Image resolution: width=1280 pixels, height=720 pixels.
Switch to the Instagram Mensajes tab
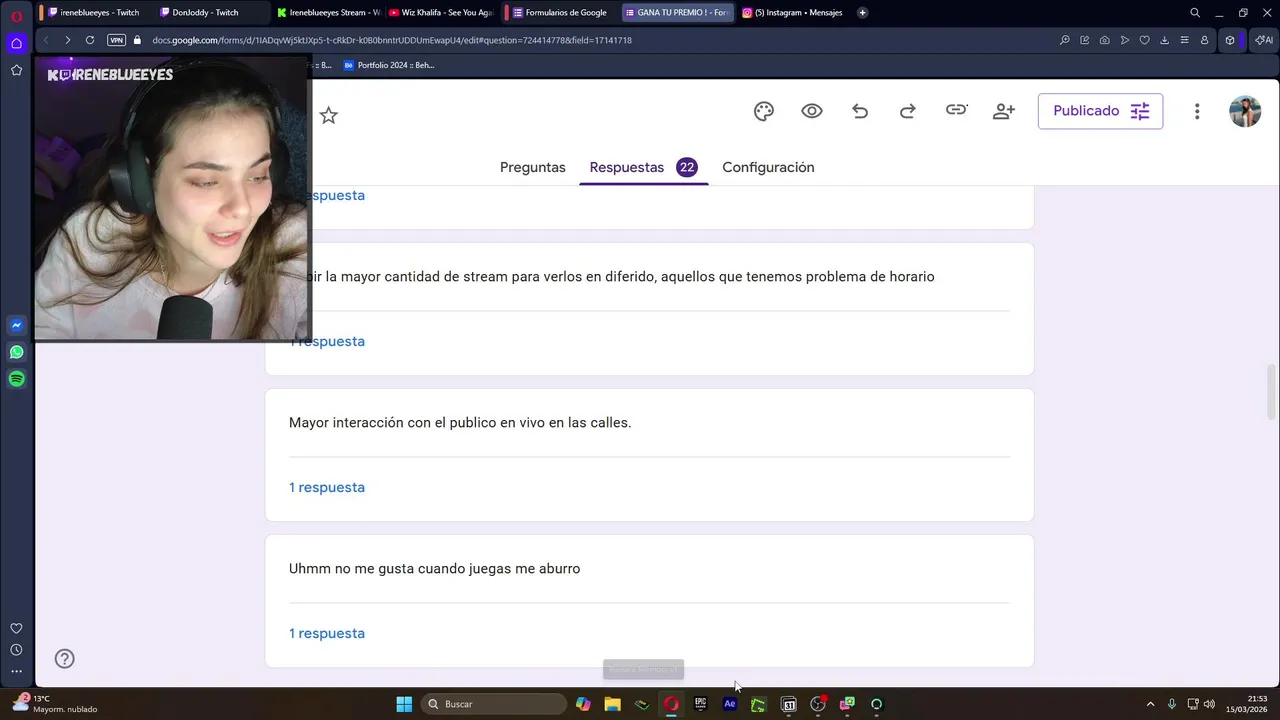tap(794, 12)
